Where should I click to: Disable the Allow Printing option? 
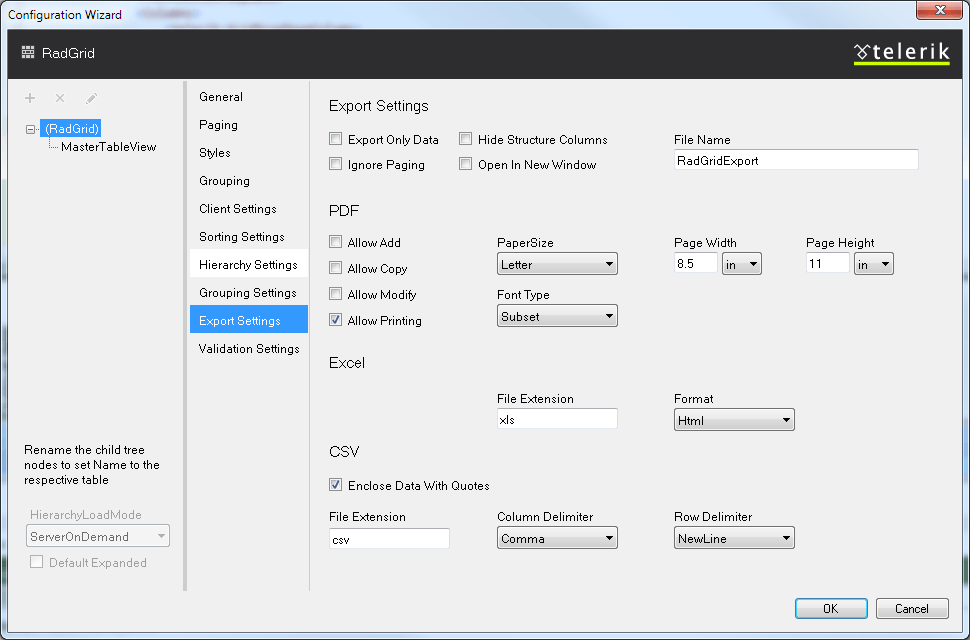click(x=335, y=320)
